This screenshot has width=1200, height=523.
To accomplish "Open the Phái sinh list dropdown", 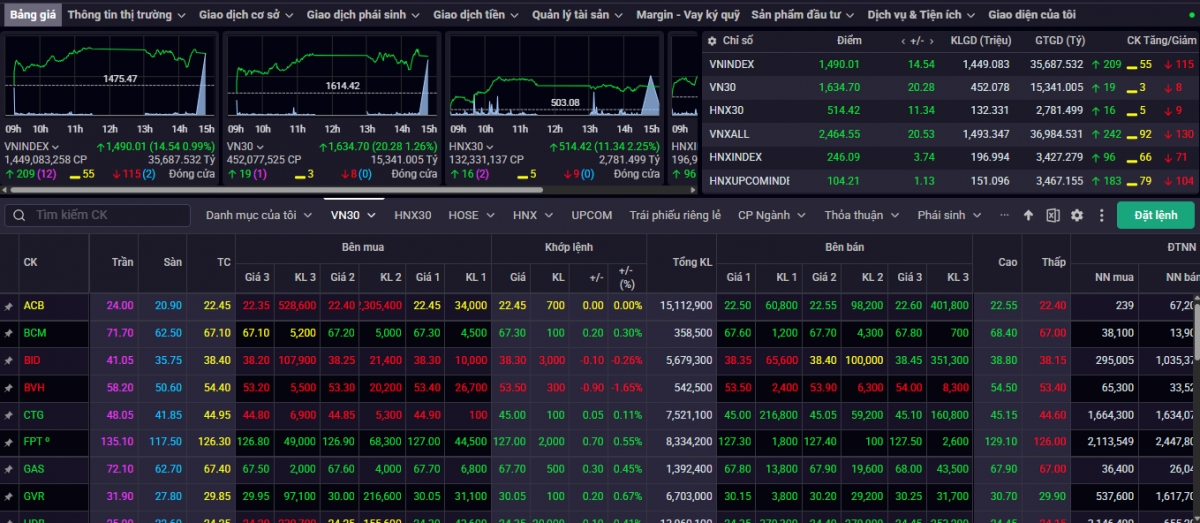I will (x=948, y=215).
